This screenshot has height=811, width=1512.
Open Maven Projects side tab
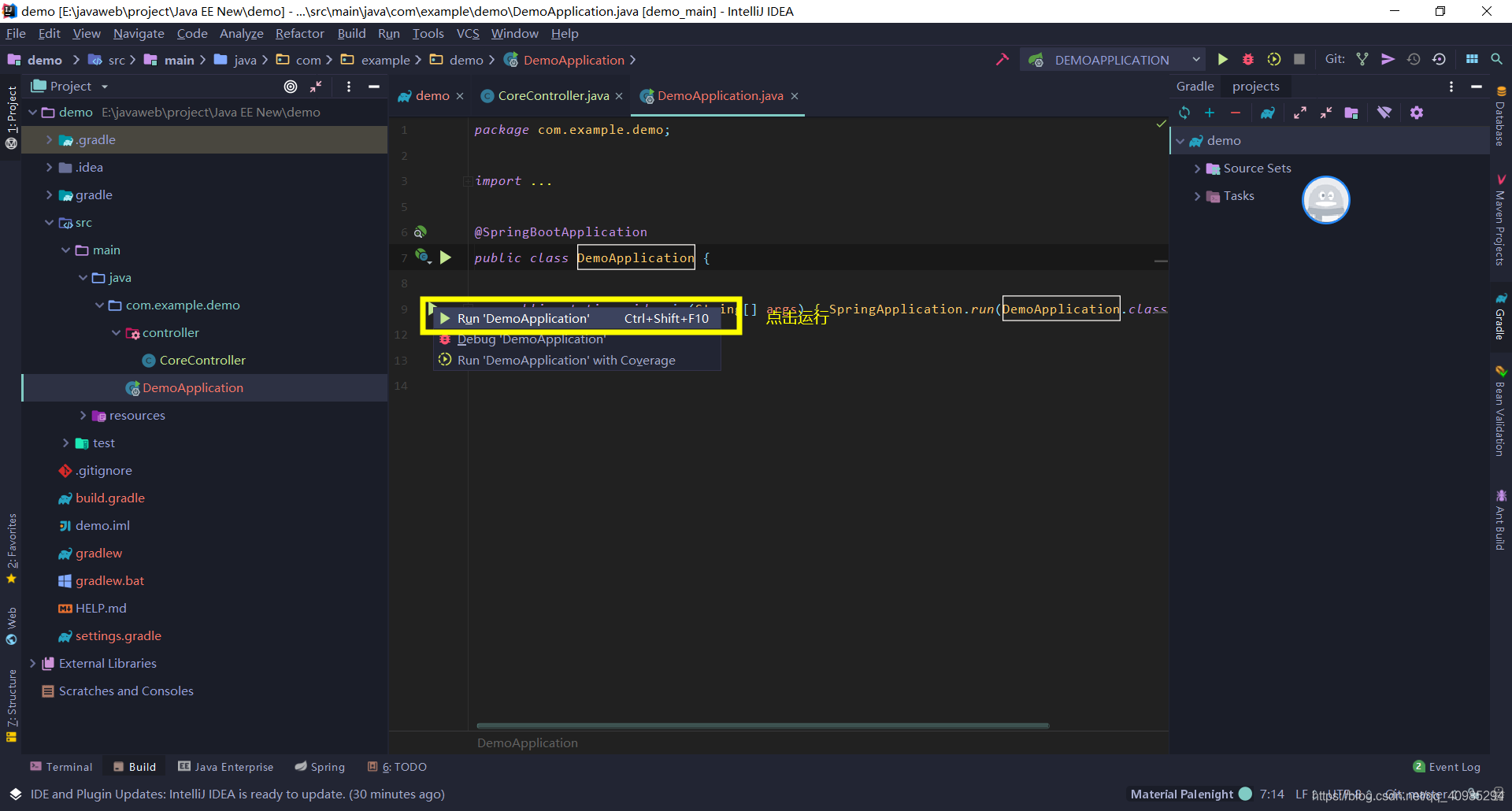pyautogui.click(x=1501, y=220)
